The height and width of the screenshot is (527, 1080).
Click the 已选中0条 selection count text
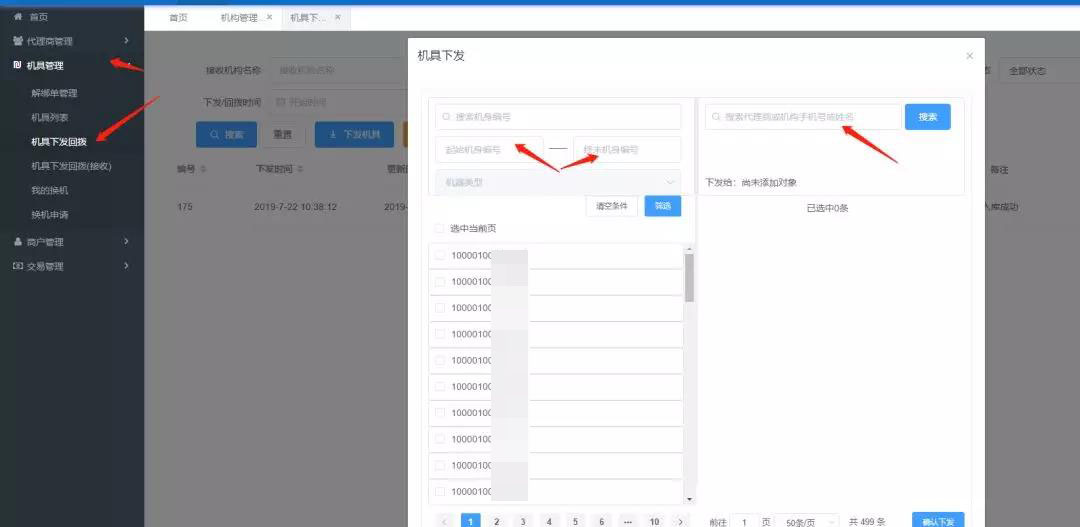coord(827,208)
